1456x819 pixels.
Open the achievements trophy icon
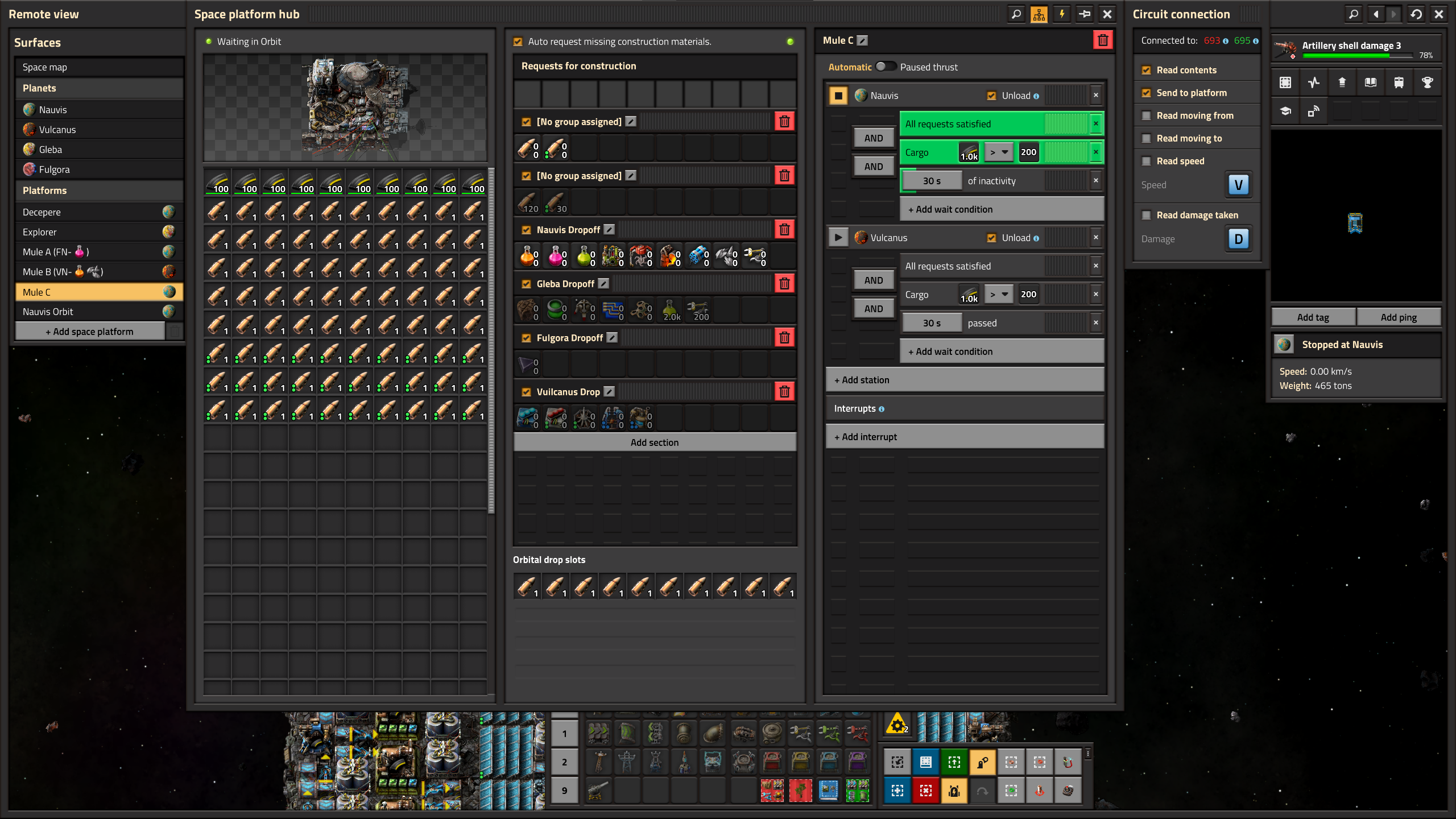click(1427, 83)
